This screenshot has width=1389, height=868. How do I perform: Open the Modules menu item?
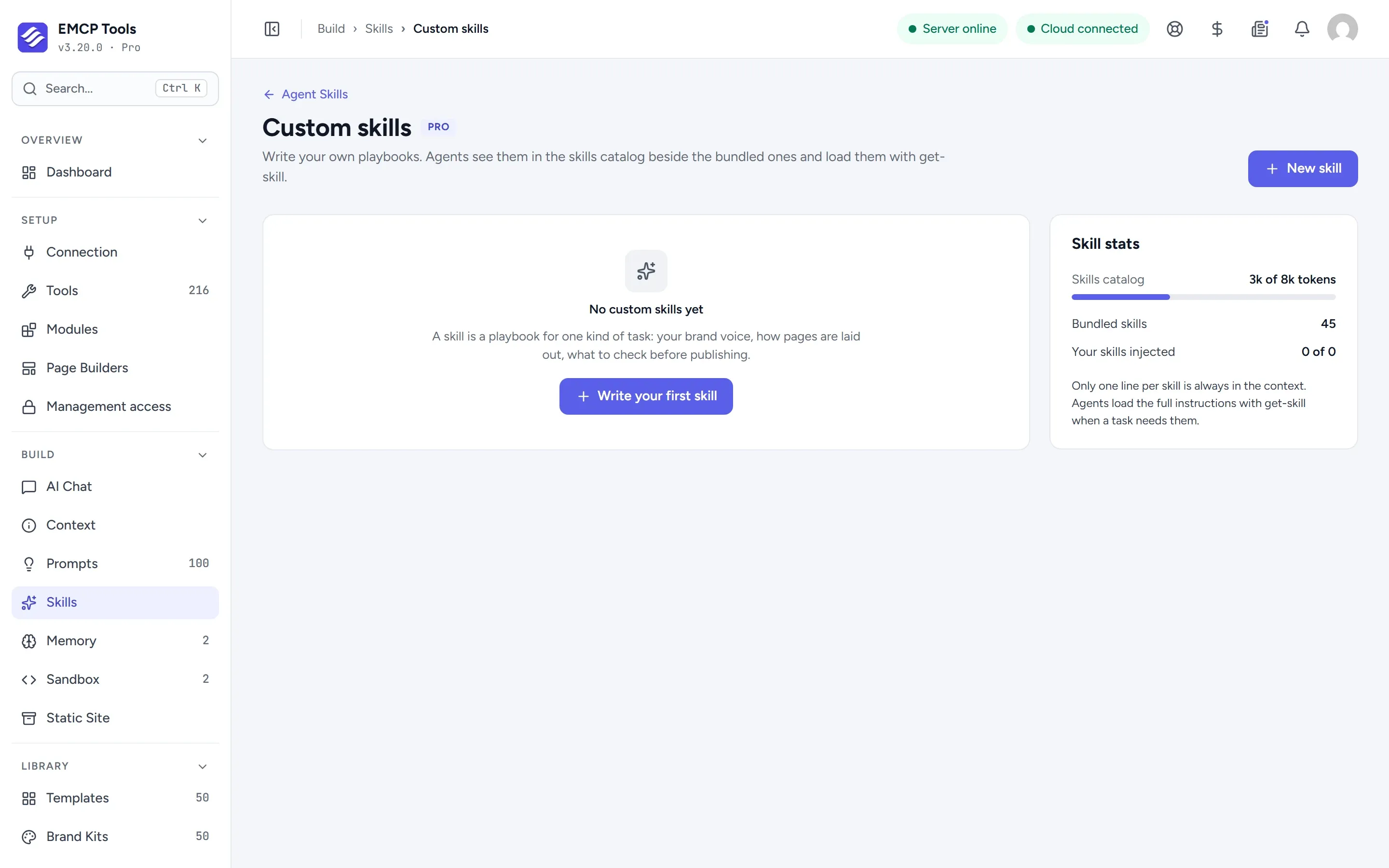pyautogui.click(x=115, y=329)
